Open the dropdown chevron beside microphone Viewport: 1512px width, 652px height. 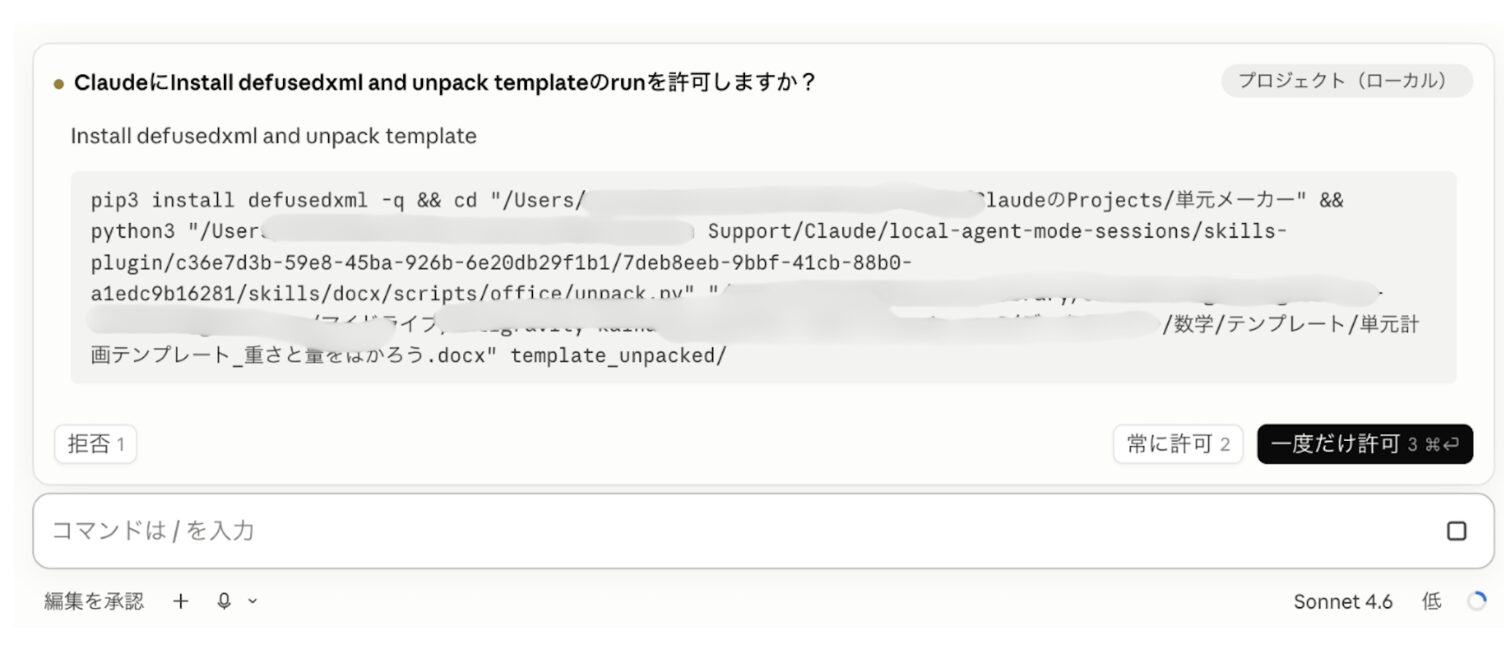(252, 601)
